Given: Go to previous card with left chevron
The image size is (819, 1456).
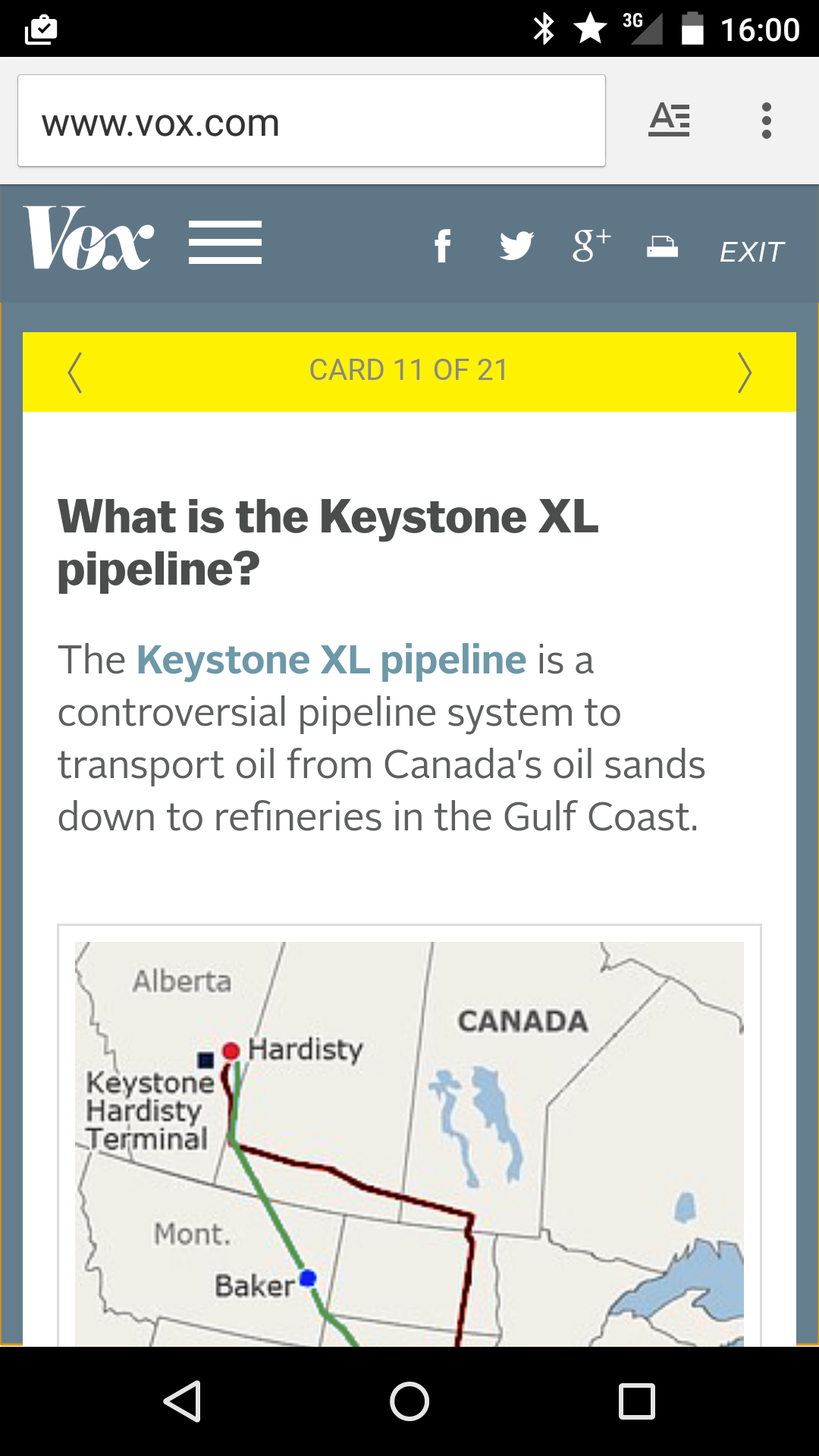Looking at the screenshot, I should pyautogui.click(x=74, y=372).
